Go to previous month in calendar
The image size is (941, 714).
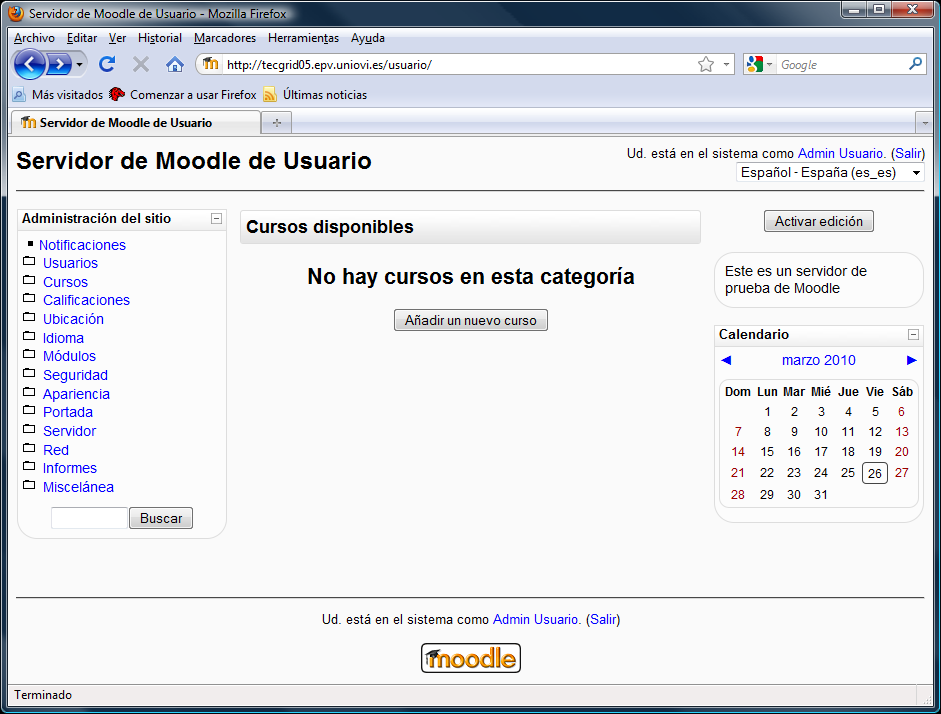[x=726, y=360]
